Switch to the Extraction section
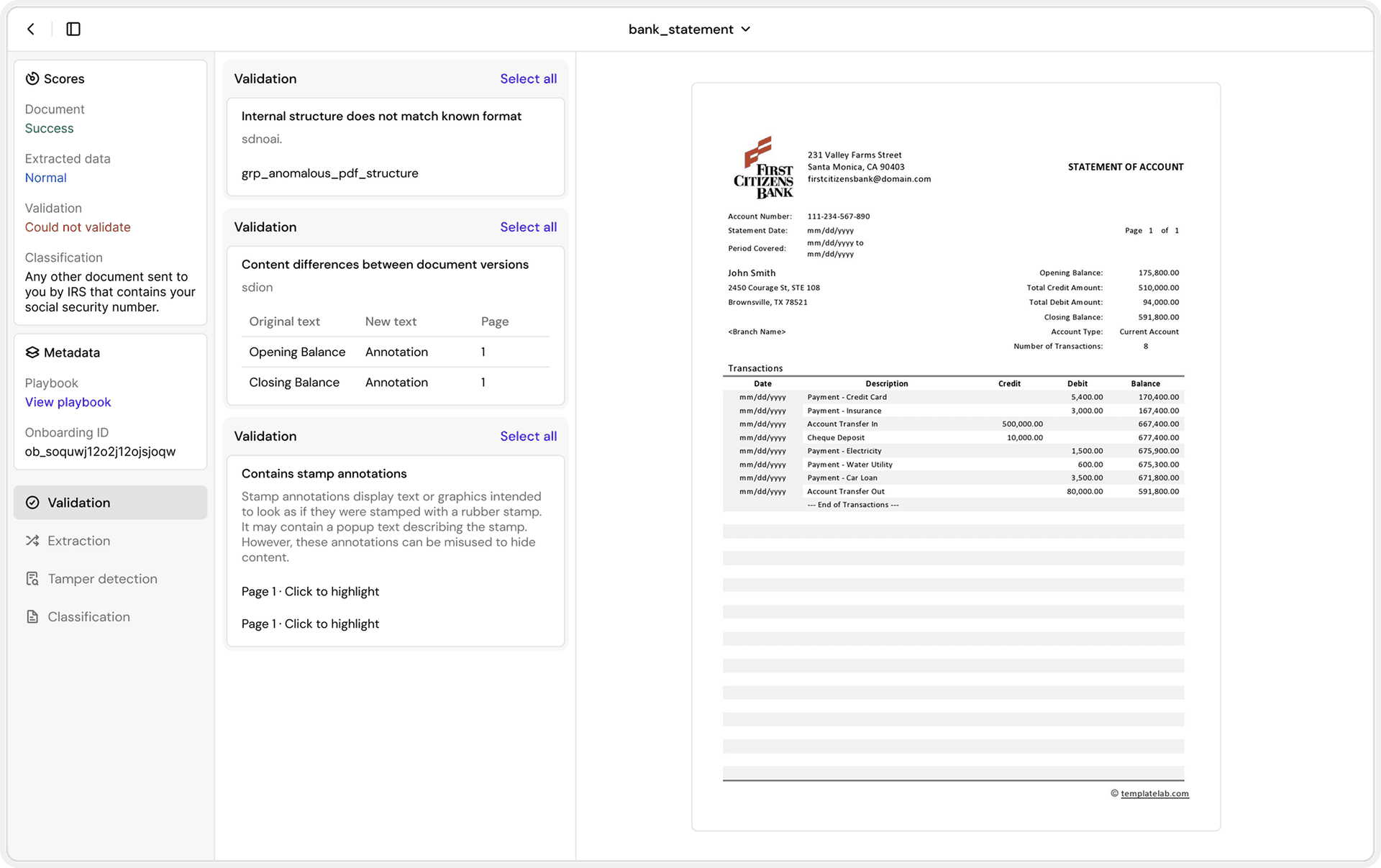The width and height of the screenshot is (1381, 868). coord(78,540)
